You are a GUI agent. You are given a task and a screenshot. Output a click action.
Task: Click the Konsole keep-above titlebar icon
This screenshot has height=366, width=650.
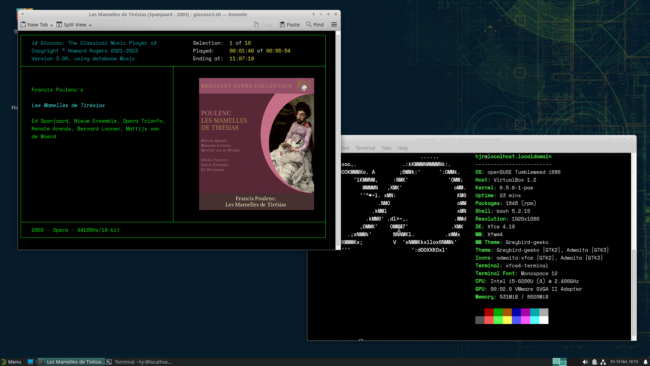(x=313, y=14)
